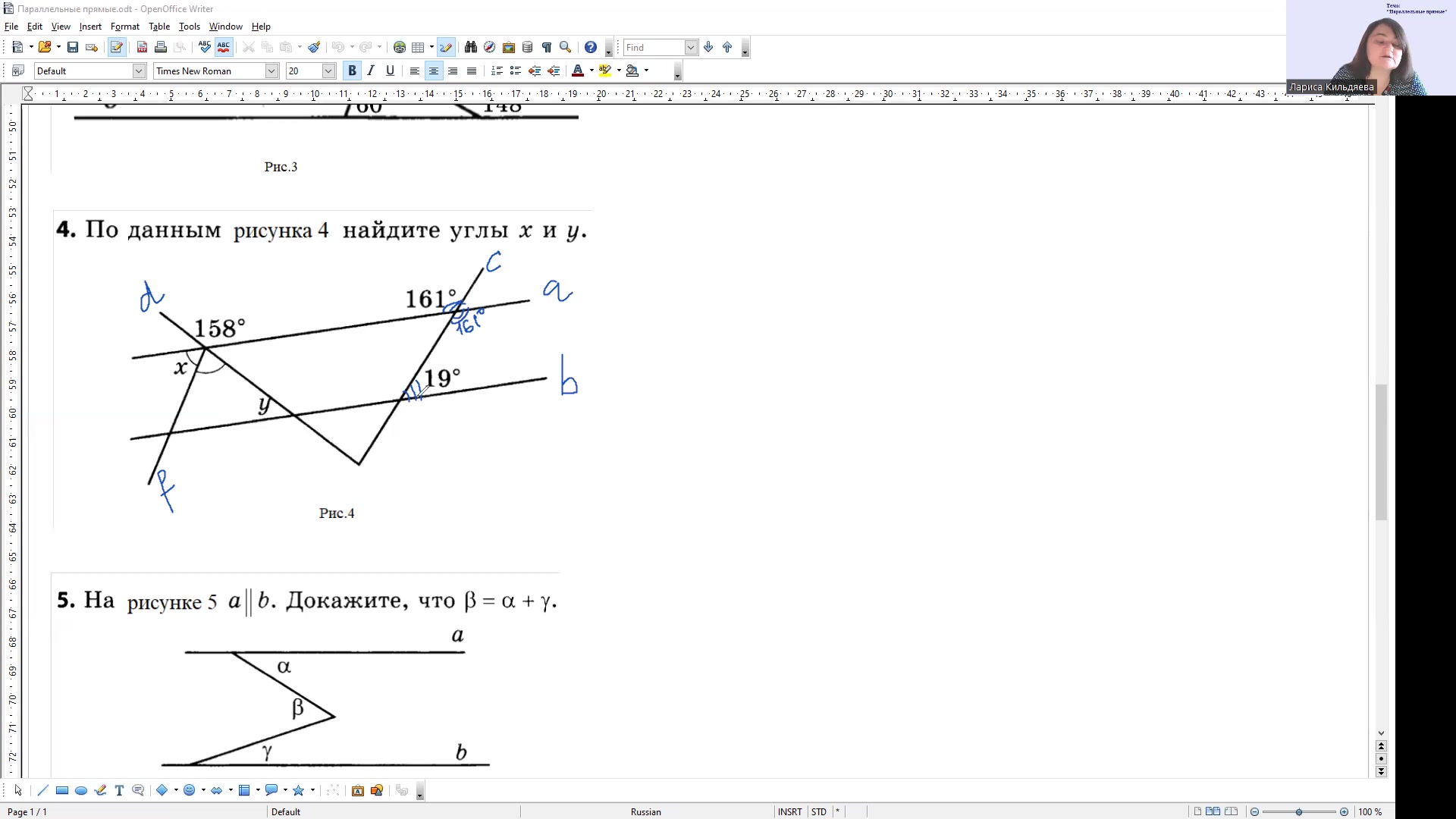Click the Bold formatting icon

pos(352,70)
